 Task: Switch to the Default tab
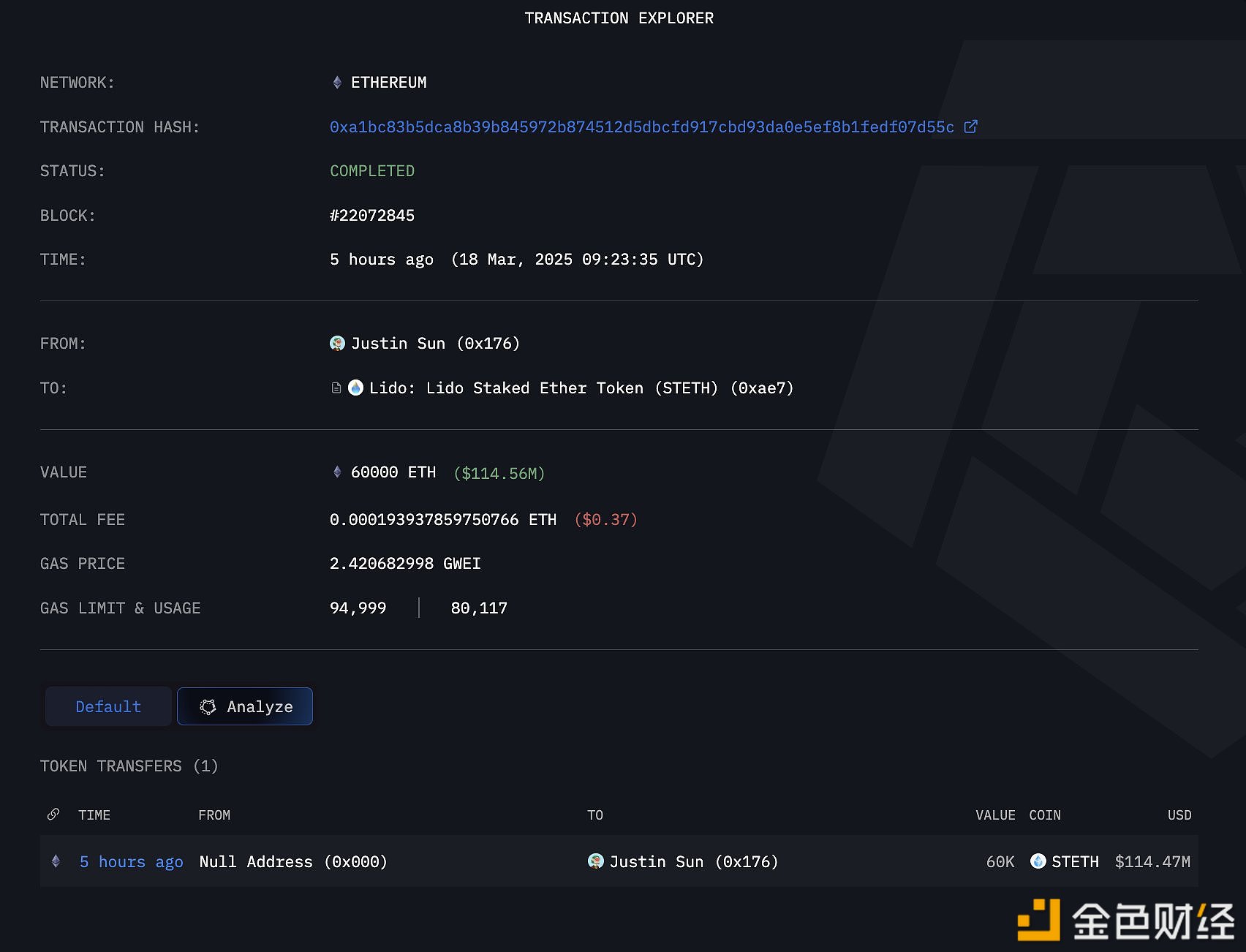108,706
